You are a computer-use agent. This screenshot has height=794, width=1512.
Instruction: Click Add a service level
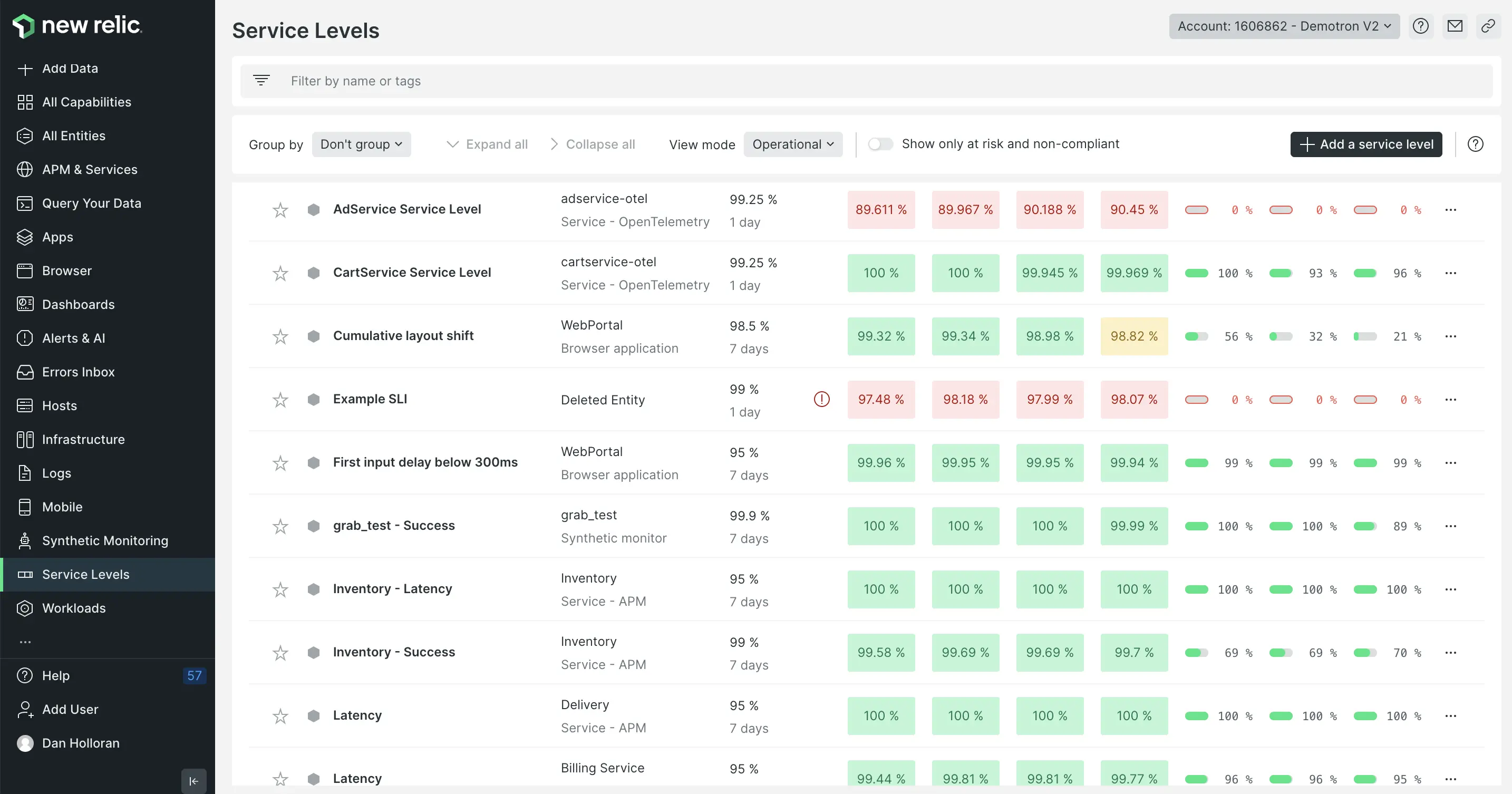[x=1366, y=144]
